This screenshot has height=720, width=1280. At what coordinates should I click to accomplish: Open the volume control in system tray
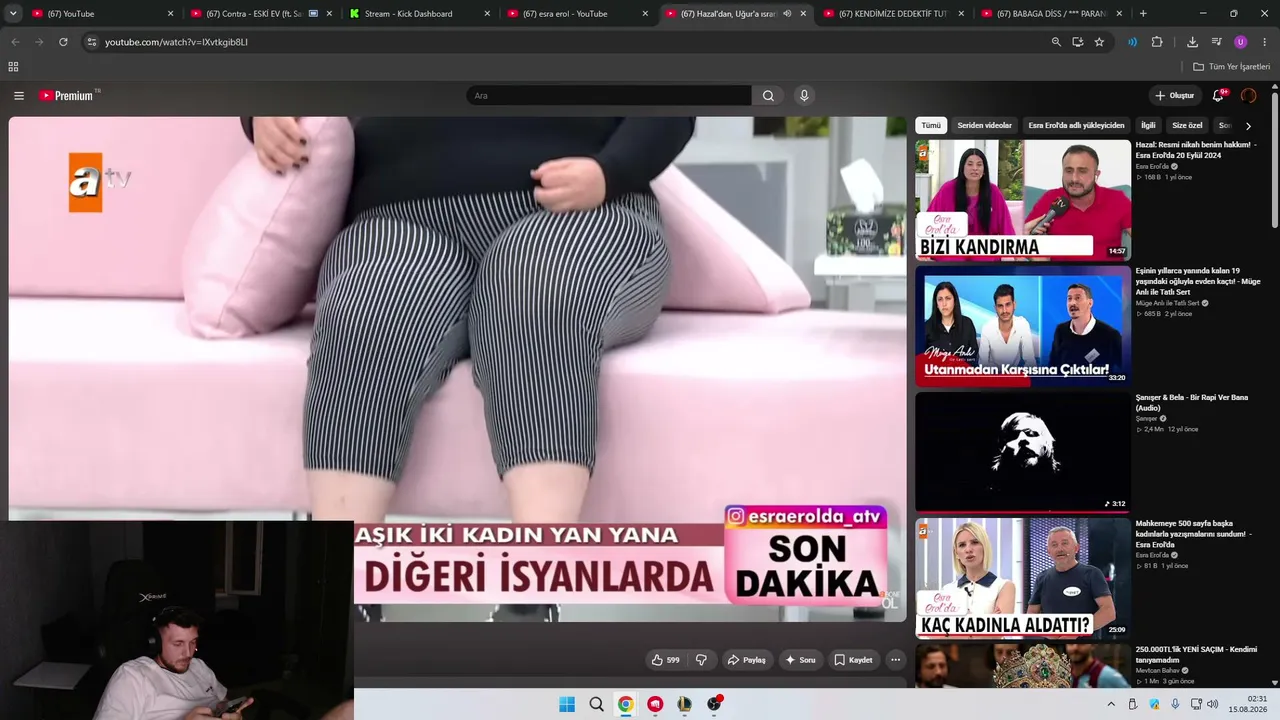point(1213,704)
